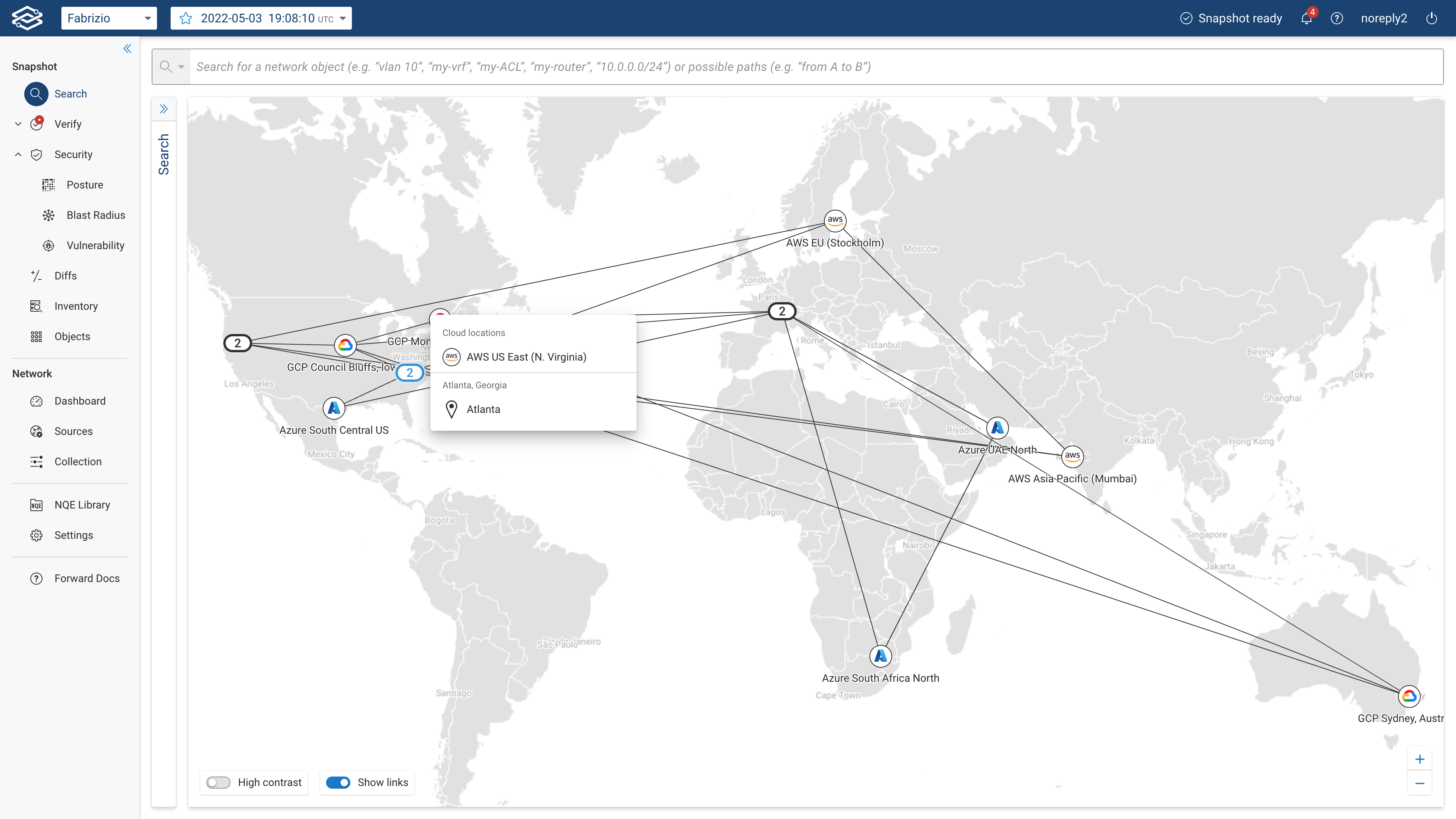Image resolution: width=1456 pixels, height=819 pixels.
Task: Open the Forward Docs link
Action: coord(86,578)
